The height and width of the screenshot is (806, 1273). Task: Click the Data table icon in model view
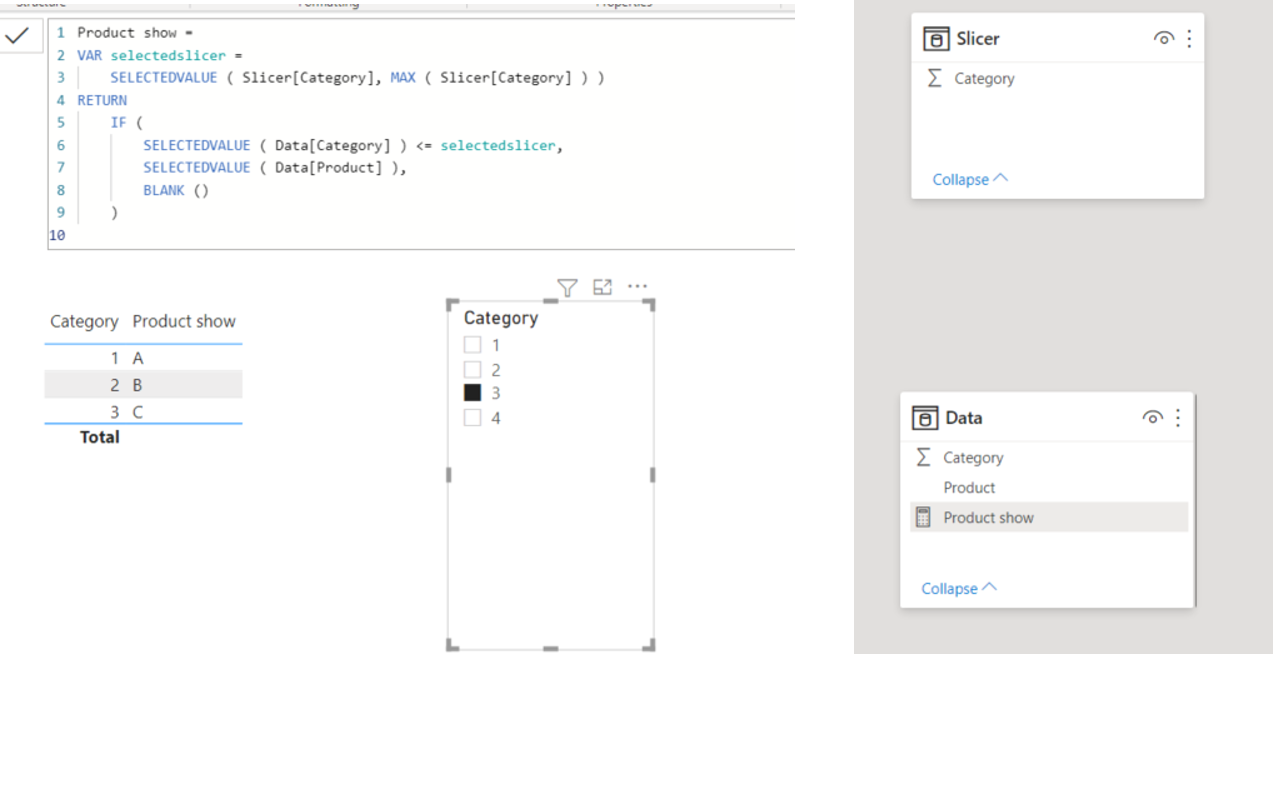point(925,418)
